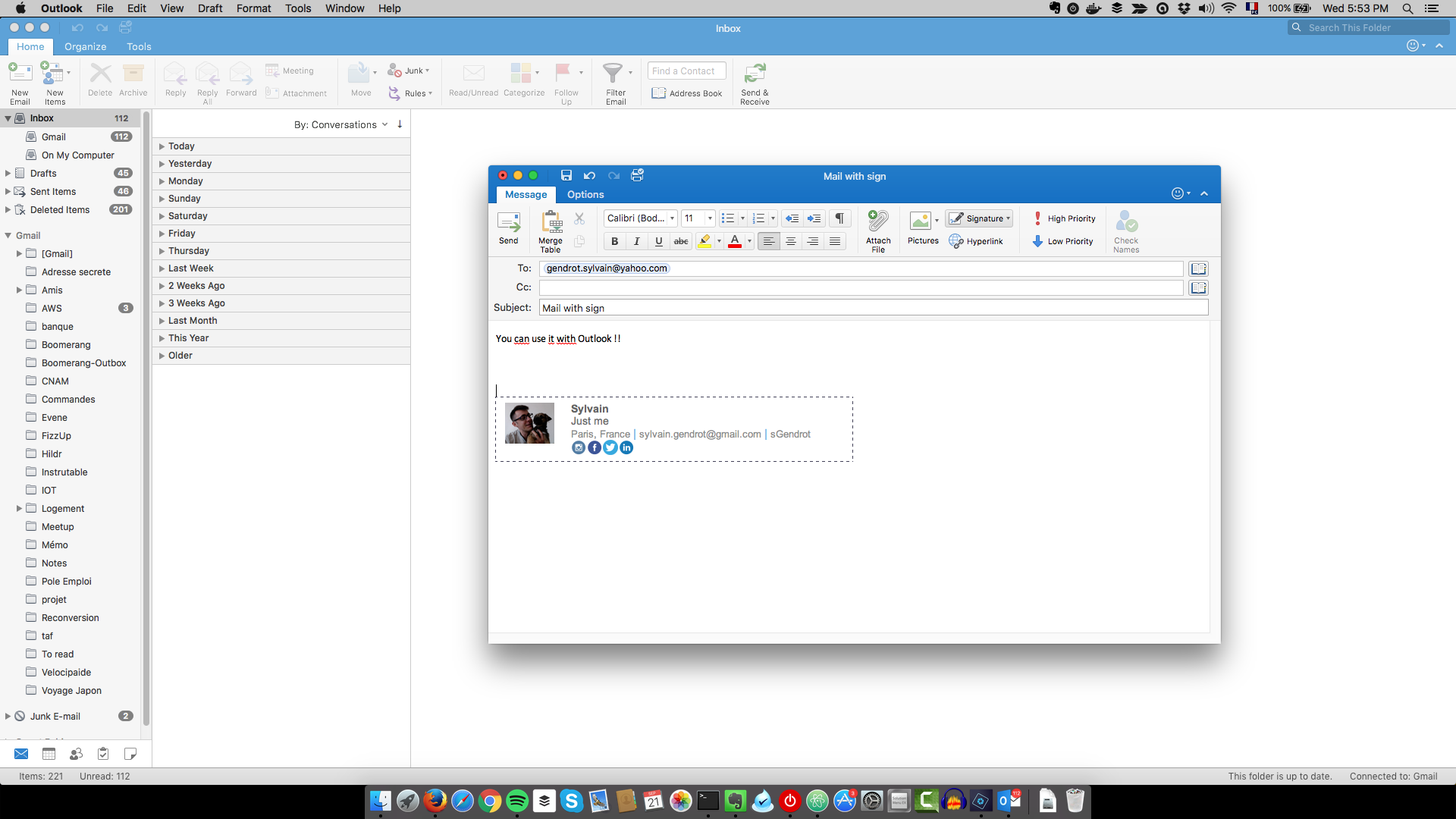Screen dimensions: 1456x819
Task: Apply the red font color
Action: click(735, 241)
